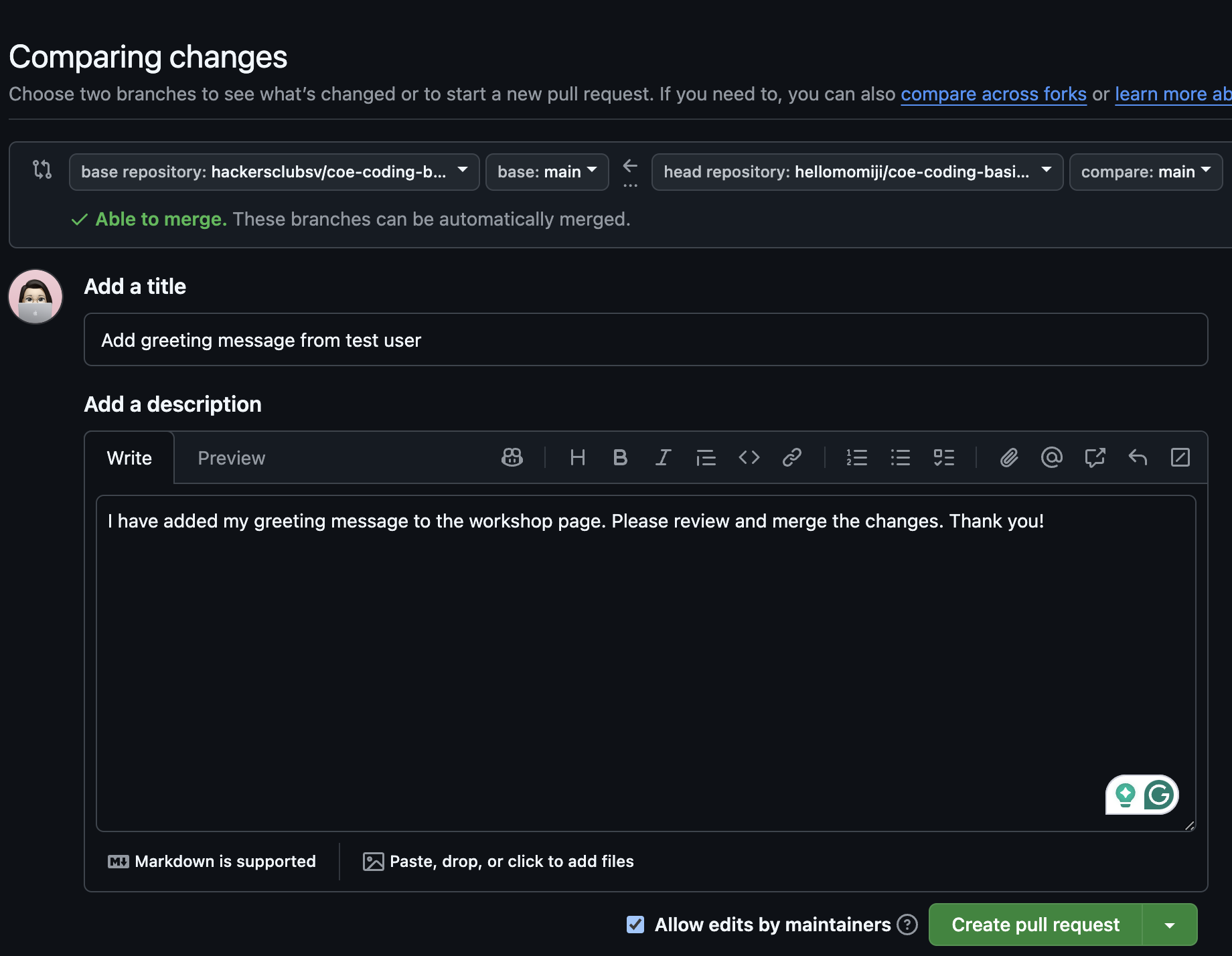Open the compare across forks link
The height and width of the screenshot is (956, 1232).
coord(994,94)
